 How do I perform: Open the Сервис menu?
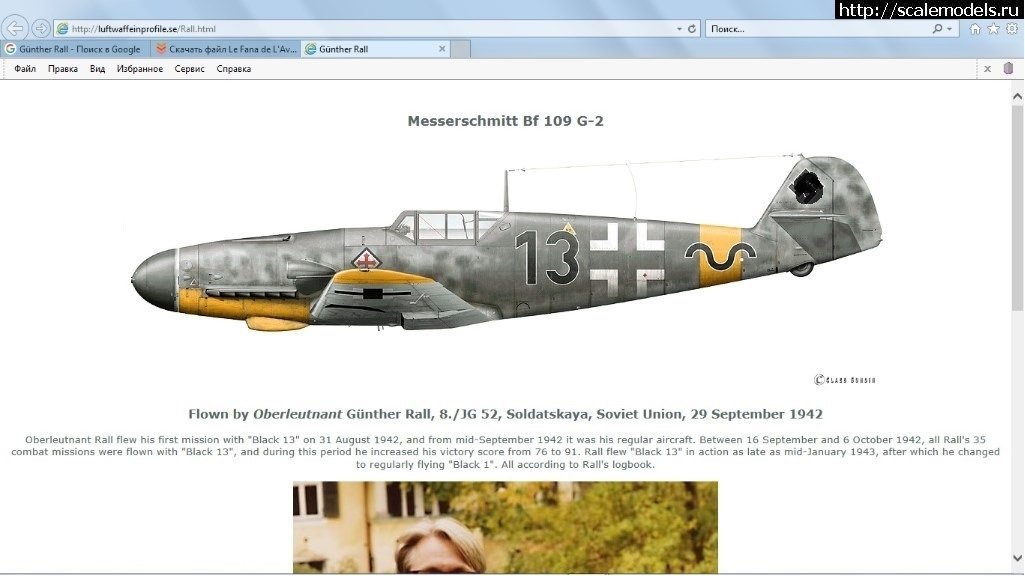[x=190, y=69]
